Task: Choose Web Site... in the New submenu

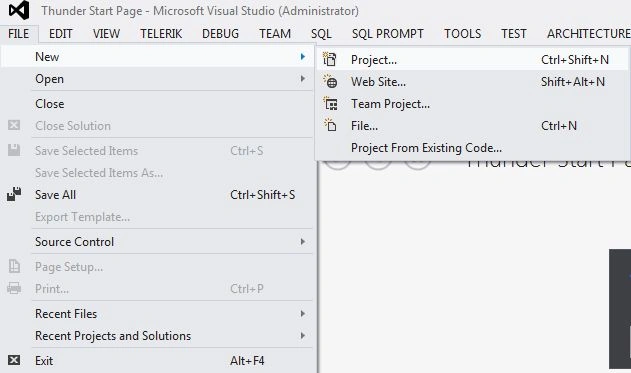Action: click(472, 82)
